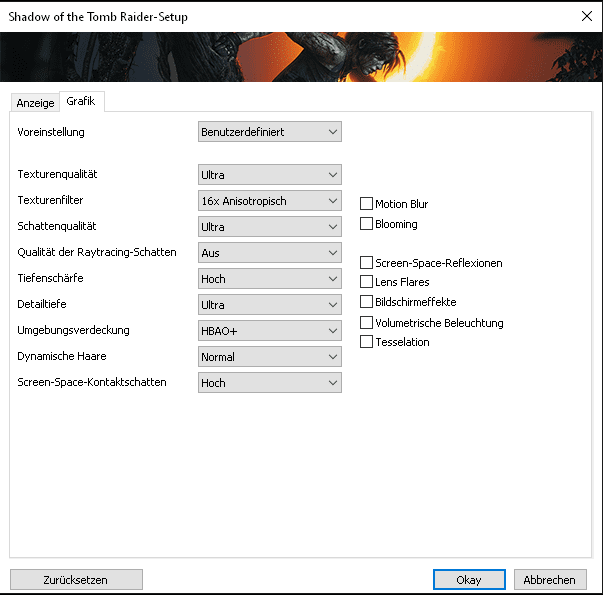Viewport: 603px width, 595px height.
Task: Open the Voreinstellung dropdown
Action: [x=270, y=132]
